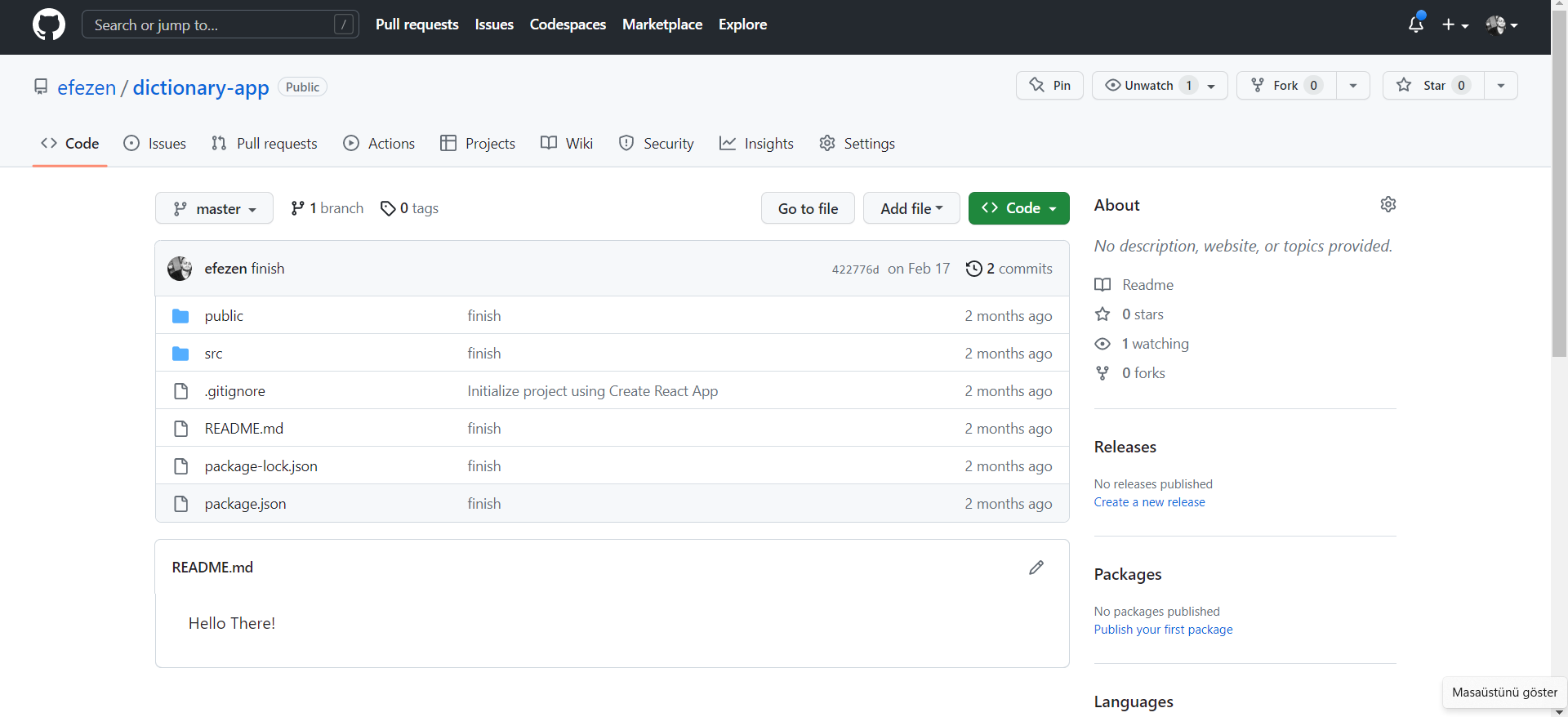Edit README.md with the pencil icon
Image resolution: width=1568 pixels, height=717 pixels.
point(1036,568)
